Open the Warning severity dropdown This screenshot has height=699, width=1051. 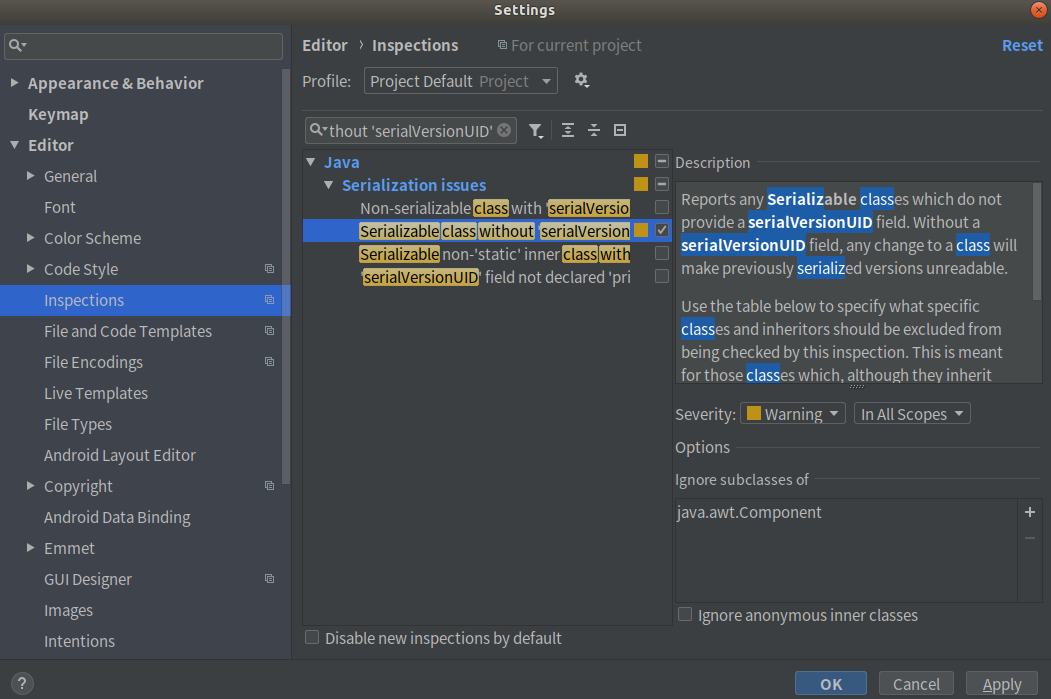[x=793, y=414]
